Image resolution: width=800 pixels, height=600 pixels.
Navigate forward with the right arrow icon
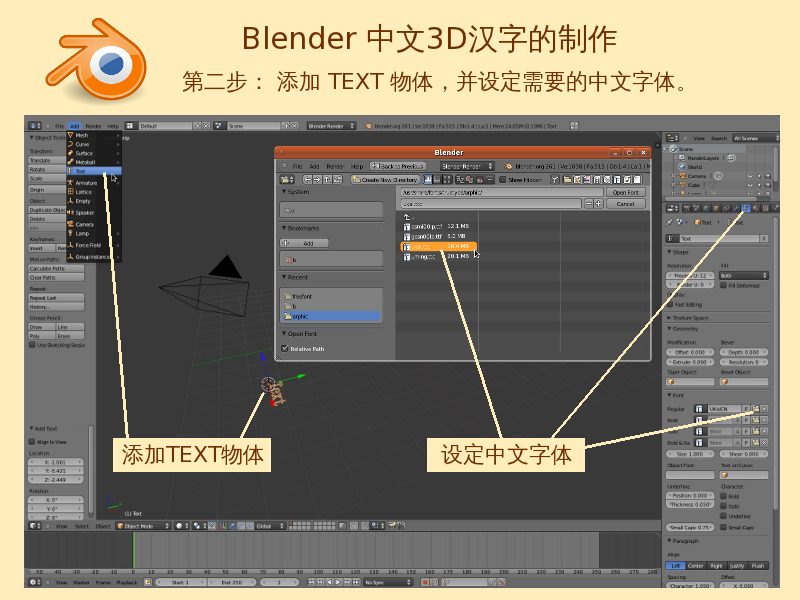pos(317,180)
